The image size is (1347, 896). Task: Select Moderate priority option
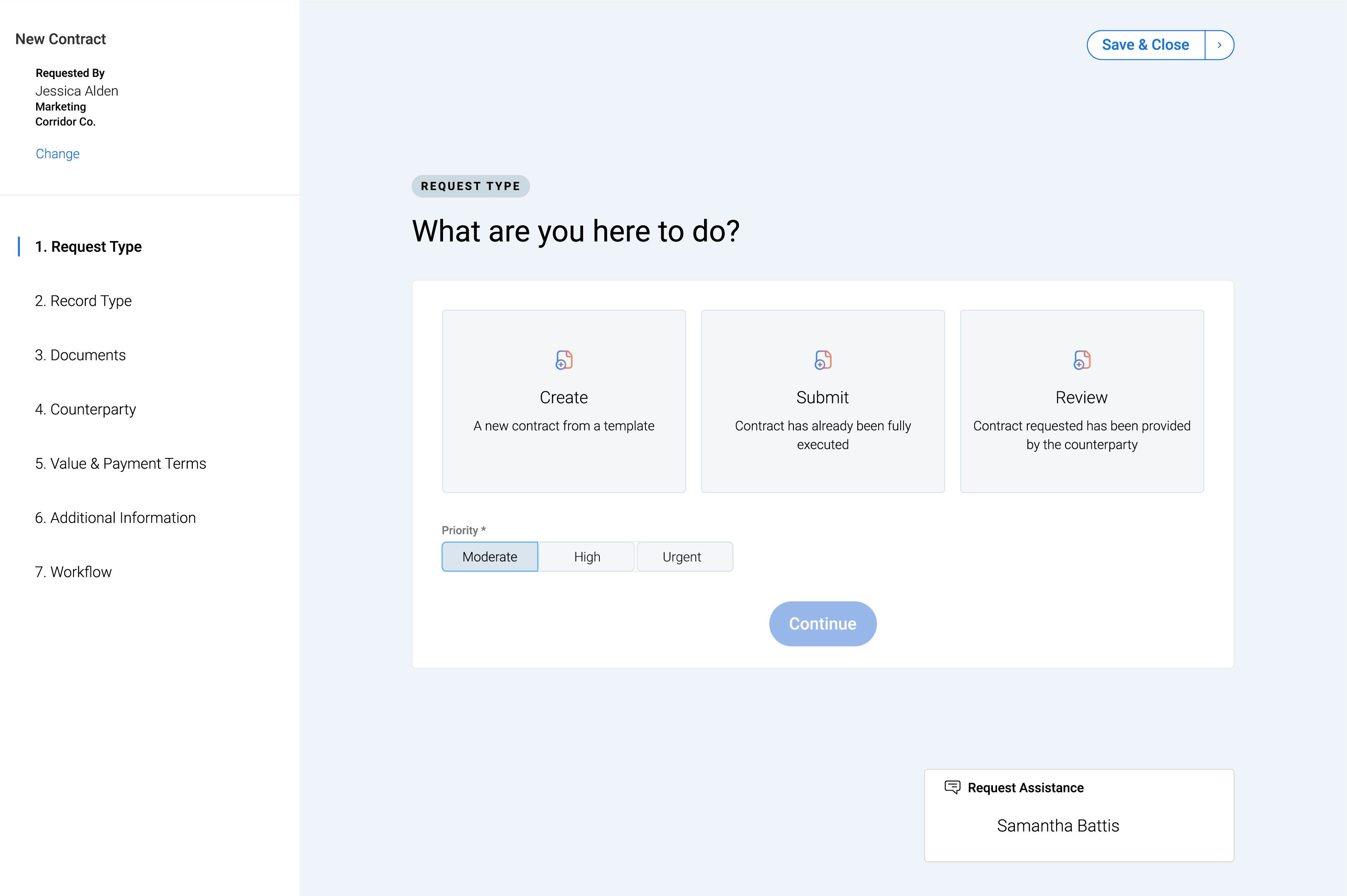coord(489,556)
